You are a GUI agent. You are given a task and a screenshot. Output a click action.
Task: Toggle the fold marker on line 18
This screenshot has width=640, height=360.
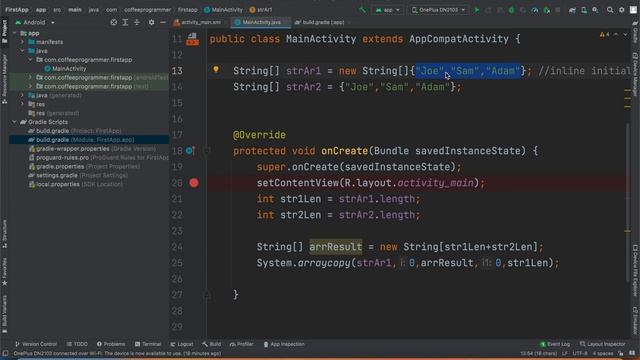[207, 151]
